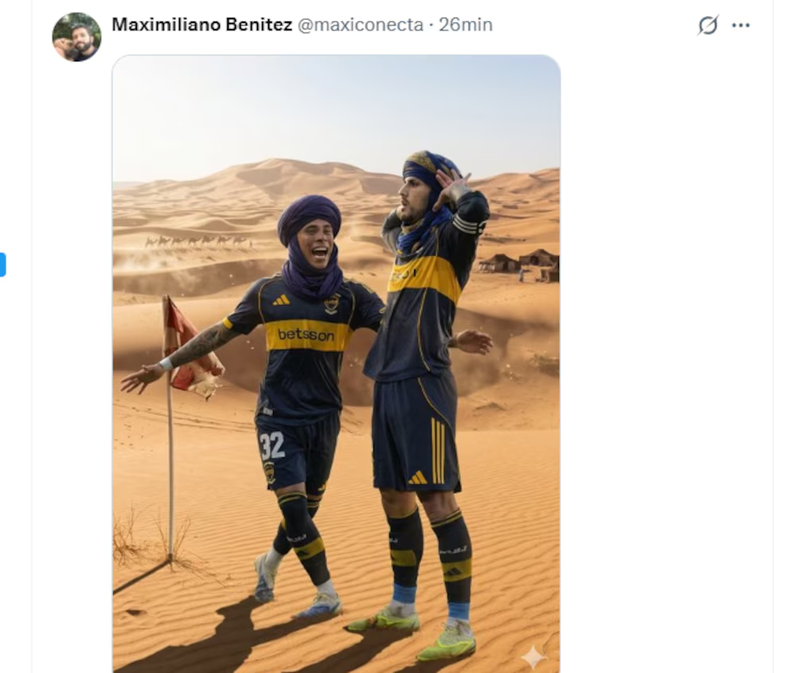Click the betsson sponsor logo on jersey
Image resolution: width=790 pixels, height=673 pixels.
(306, 334)
